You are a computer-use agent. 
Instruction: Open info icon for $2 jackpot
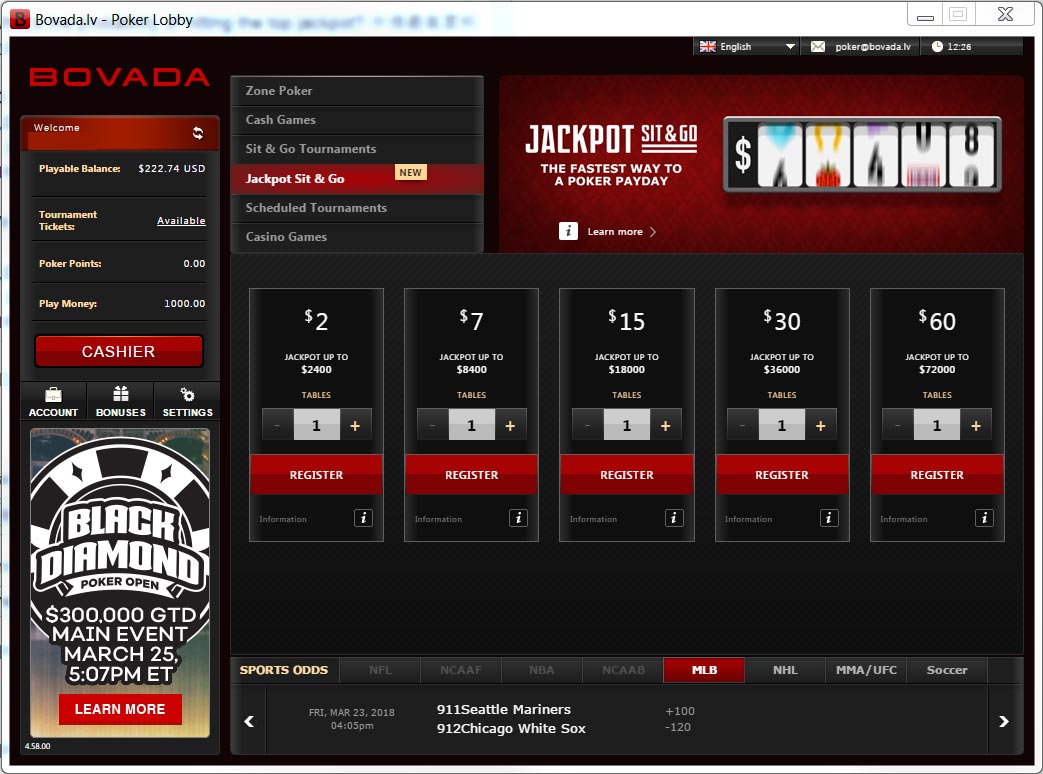coord(363,518)
